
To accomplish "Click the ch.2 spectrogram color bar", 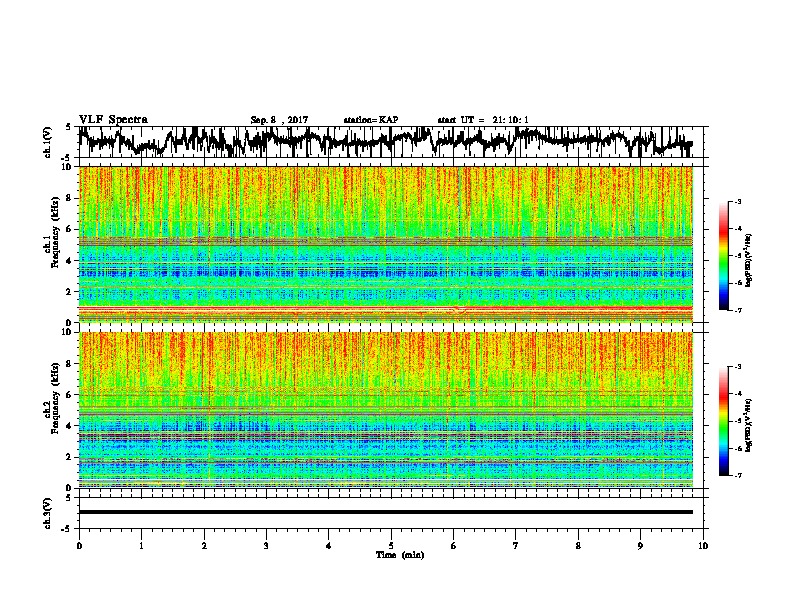I will (x=723, y=421).
